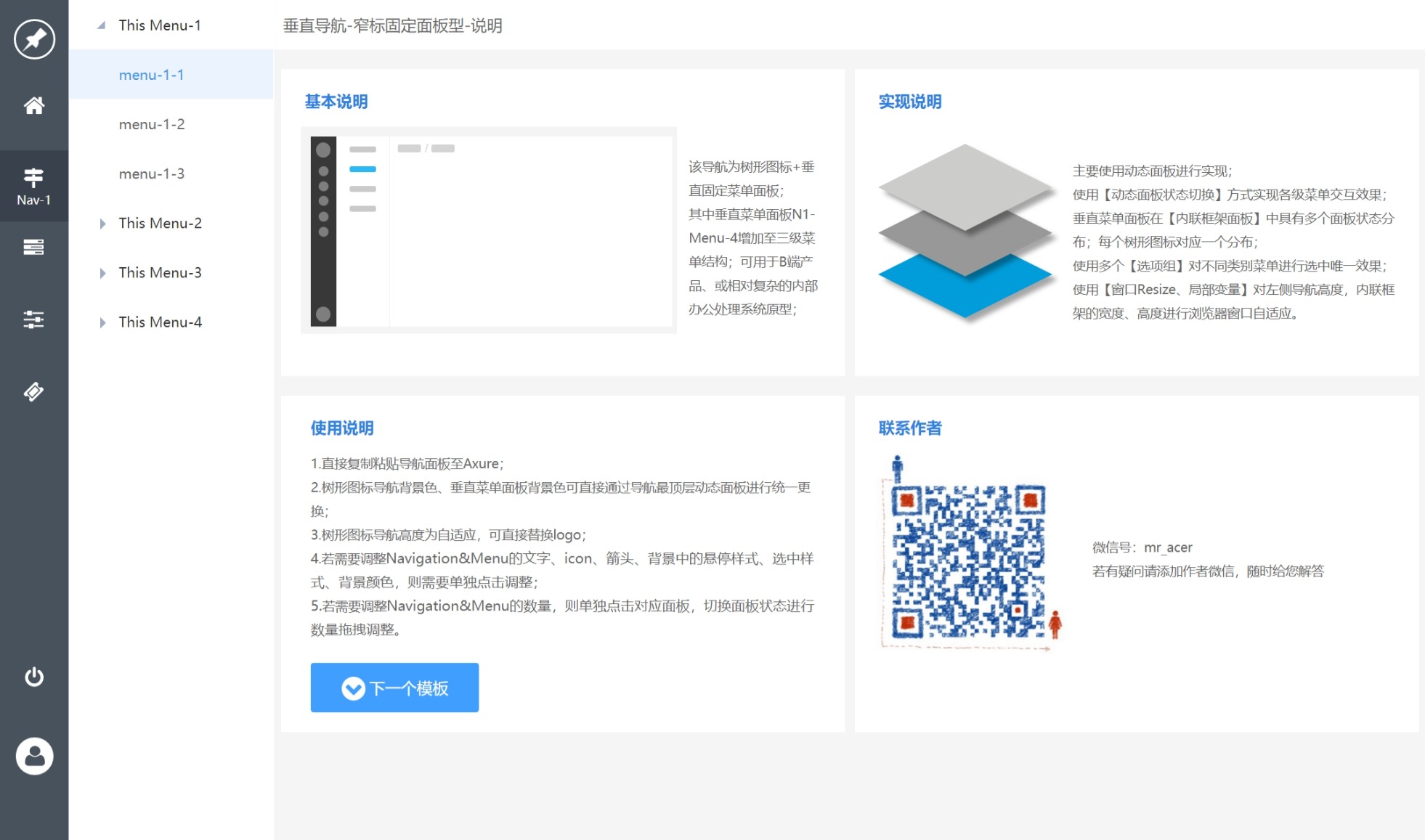
Task: Click the This Menu-1 label
Action: click(160, 25)
